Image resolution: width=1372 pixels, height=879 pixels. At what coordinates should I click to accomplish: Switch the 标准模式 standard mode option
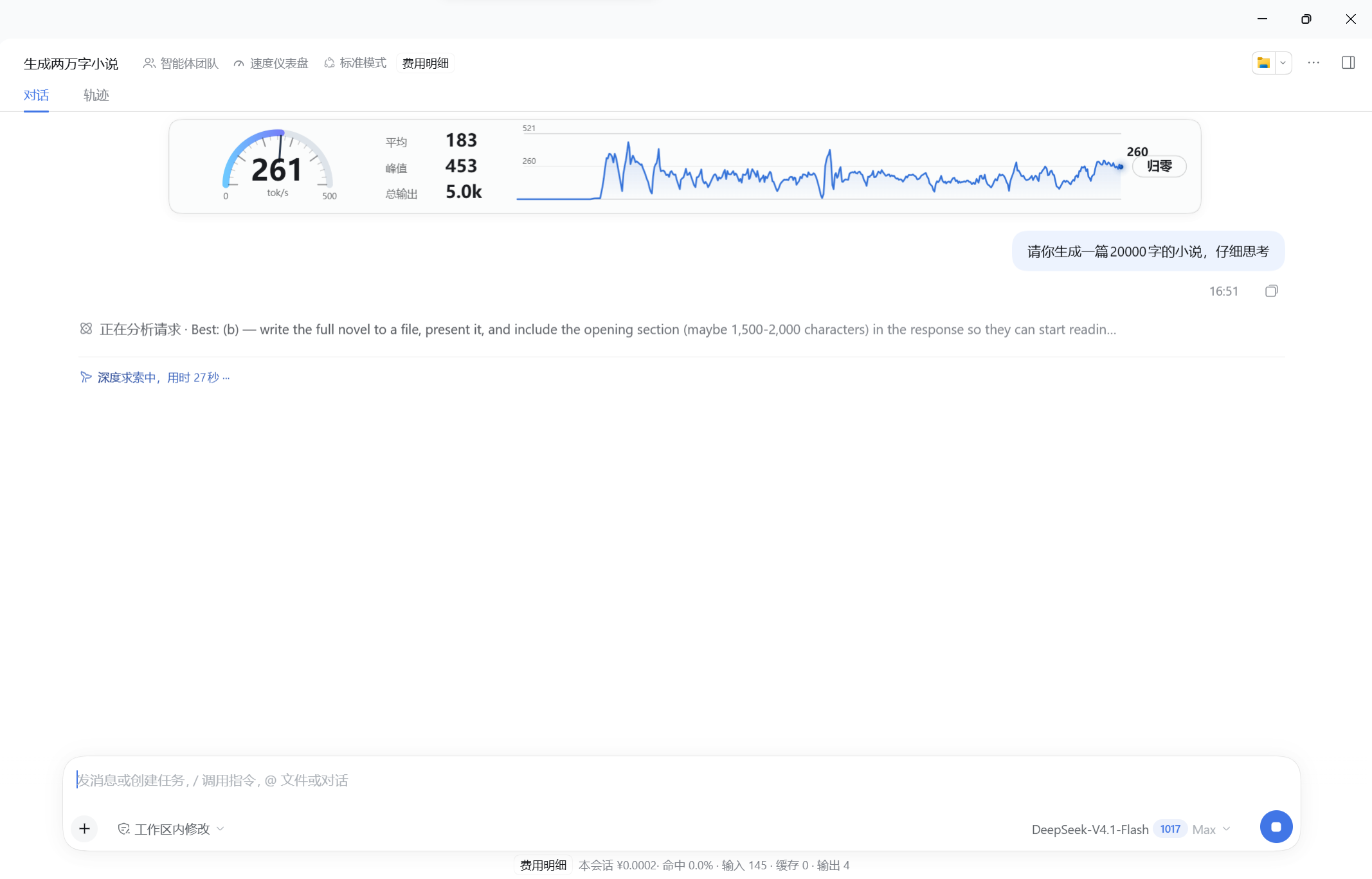[355, 63]
